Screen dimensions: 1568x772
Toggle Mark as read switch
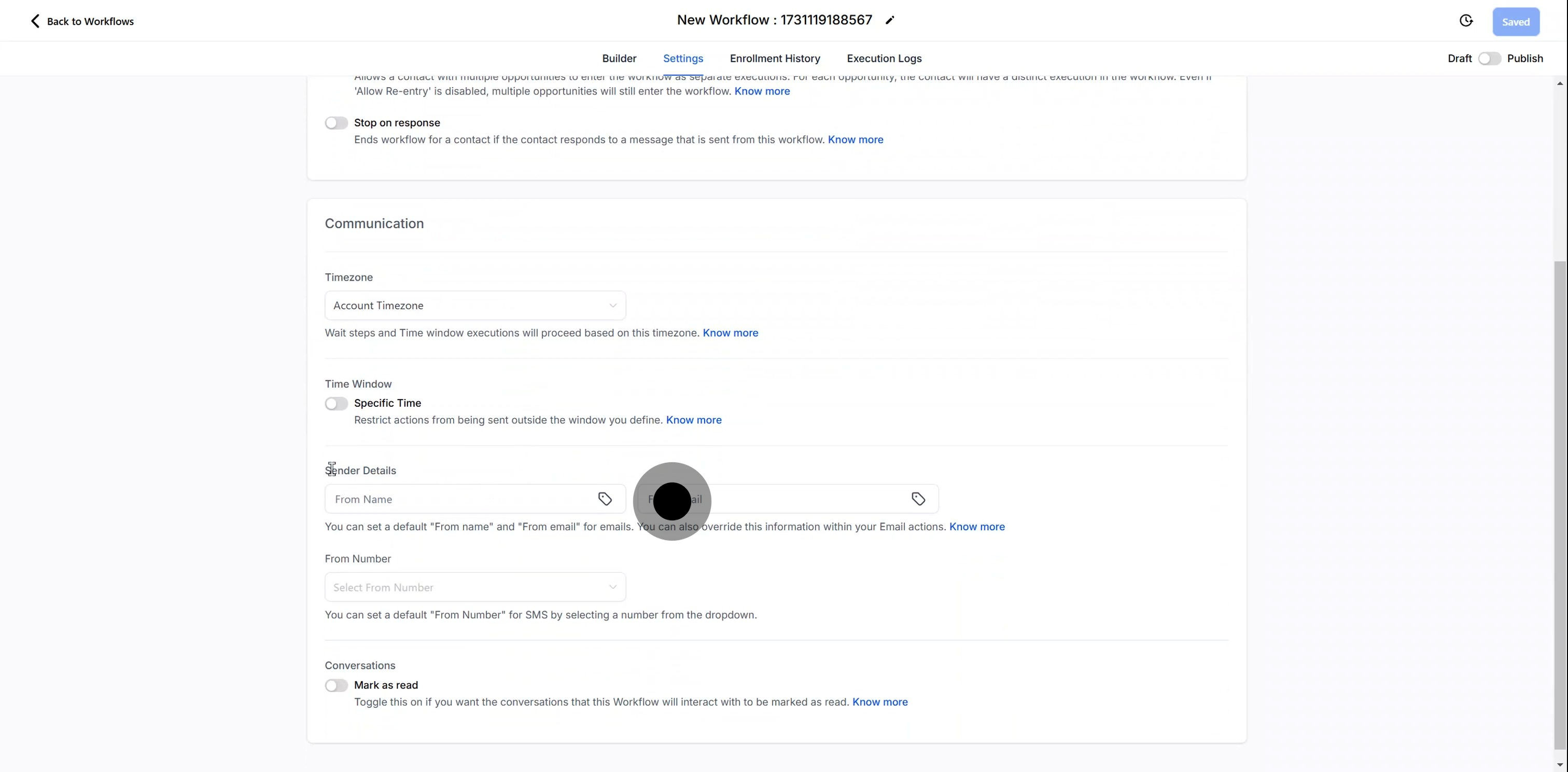pyautogui.click(x=336, y=685)
